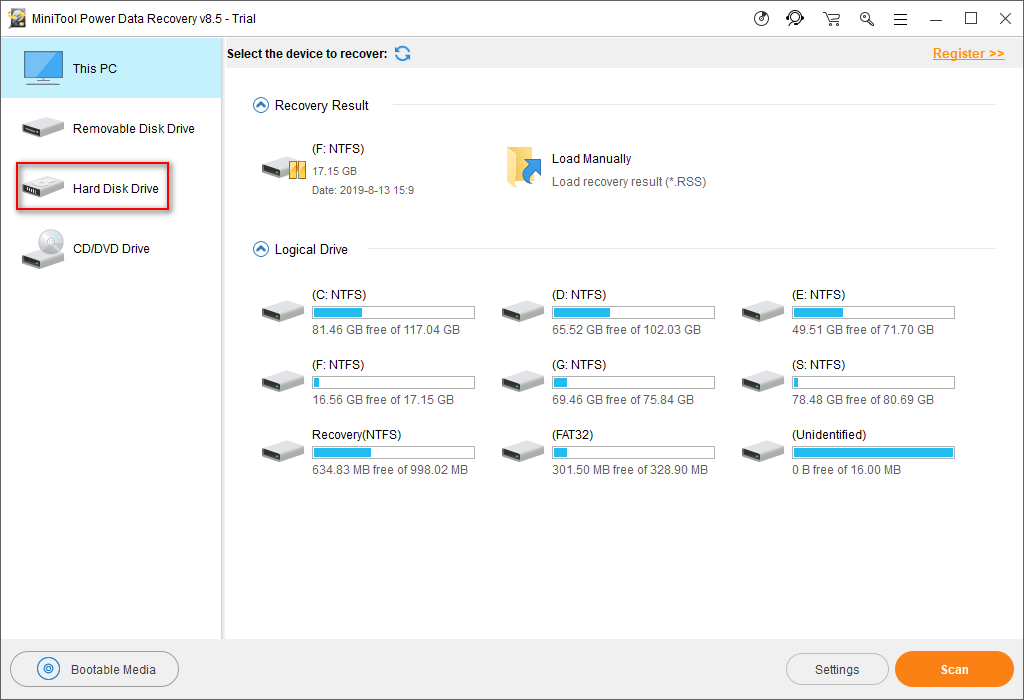The width and height of the screenshot is (1024, 700).
Task: Click the F: NTFS logical drive icon
Action: pos(283,381)
